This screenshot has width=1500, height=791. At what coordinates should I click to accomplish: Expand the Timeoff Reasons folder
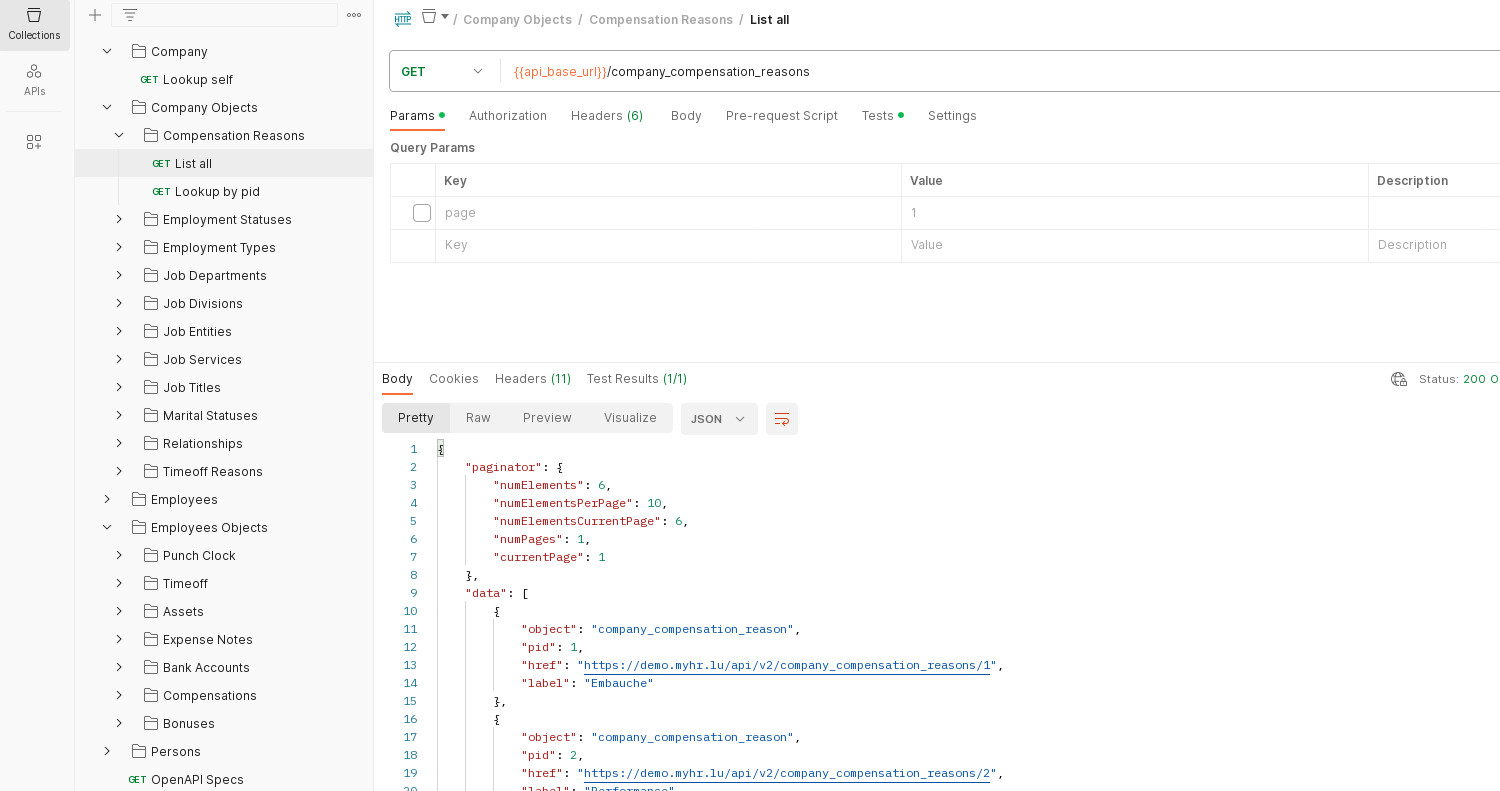[x=119, y=471]
